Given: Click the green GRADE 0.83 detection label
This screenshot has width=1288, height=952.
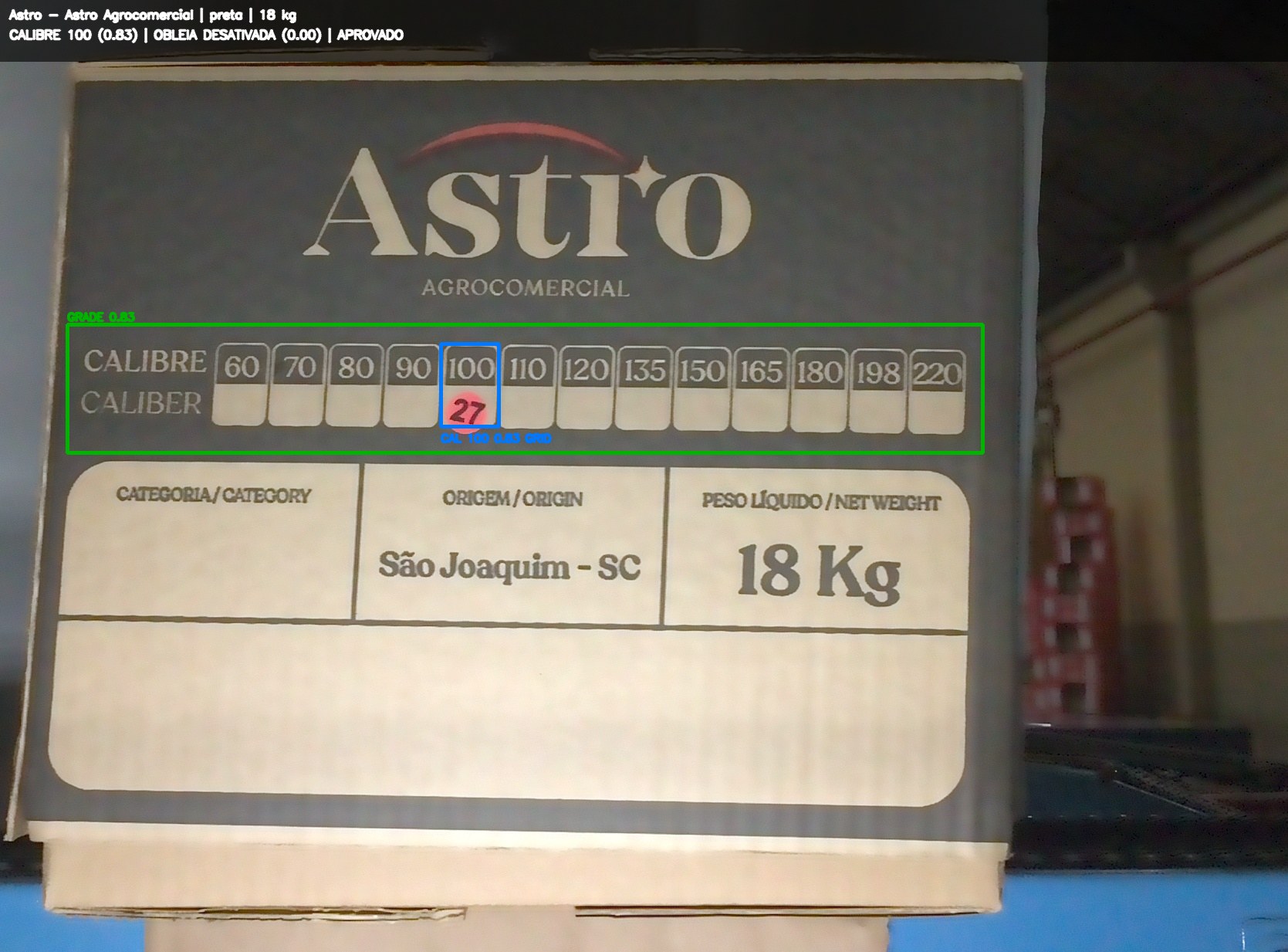Looking at the screenshot, I should (x=101, y=317).
